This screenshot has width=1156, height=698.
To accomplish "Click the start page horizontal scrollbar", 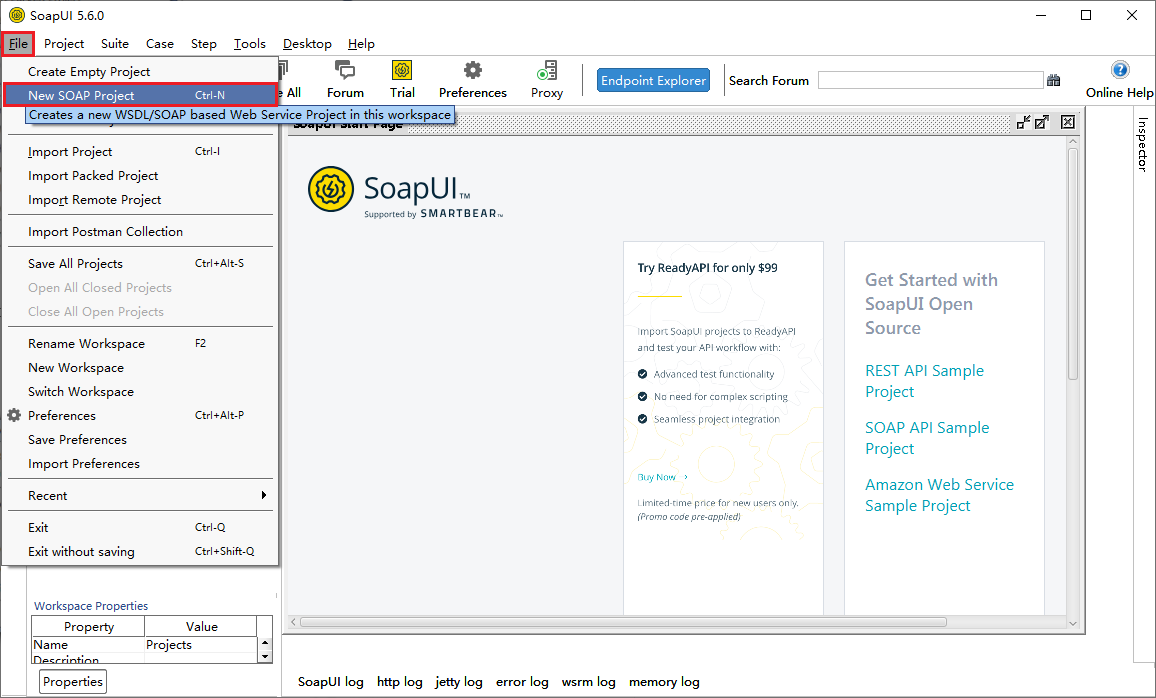I will pos(623,622).
